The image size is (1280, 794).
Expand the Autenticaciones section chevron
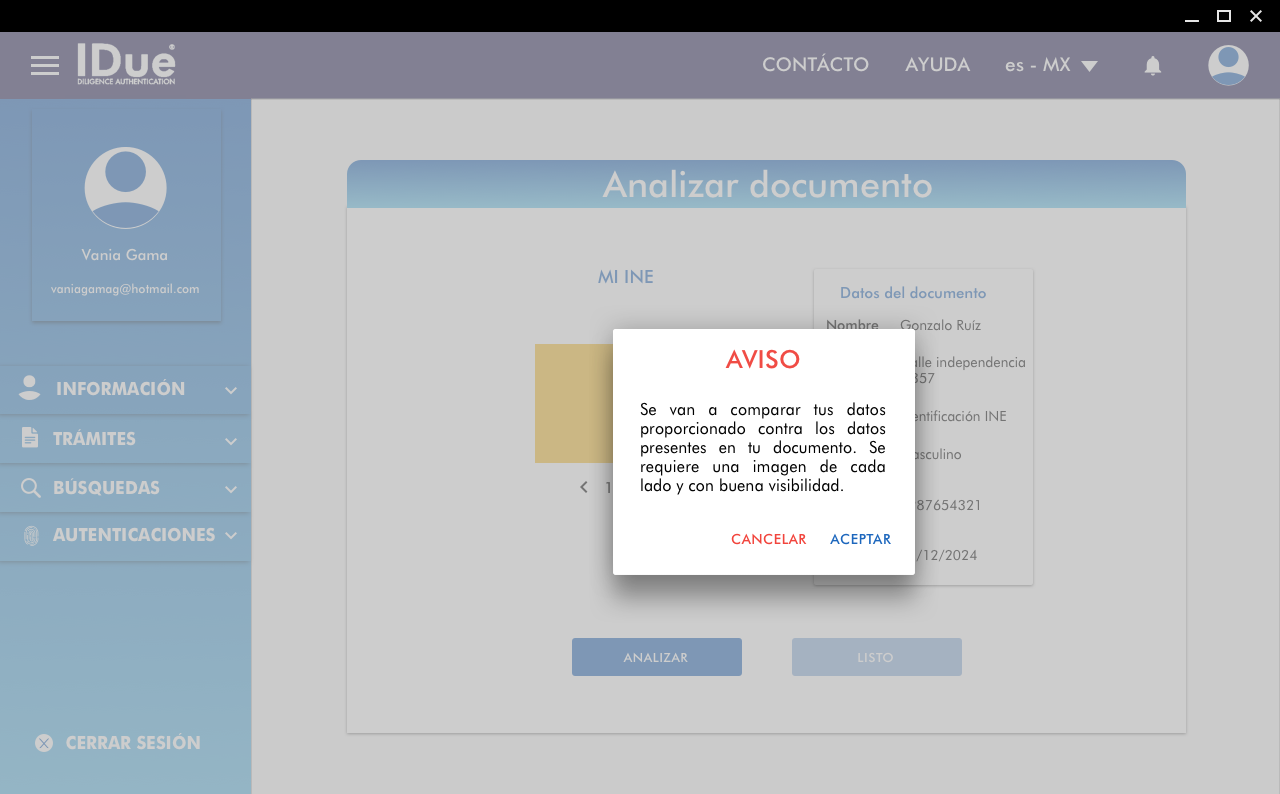tap(231, 536)
